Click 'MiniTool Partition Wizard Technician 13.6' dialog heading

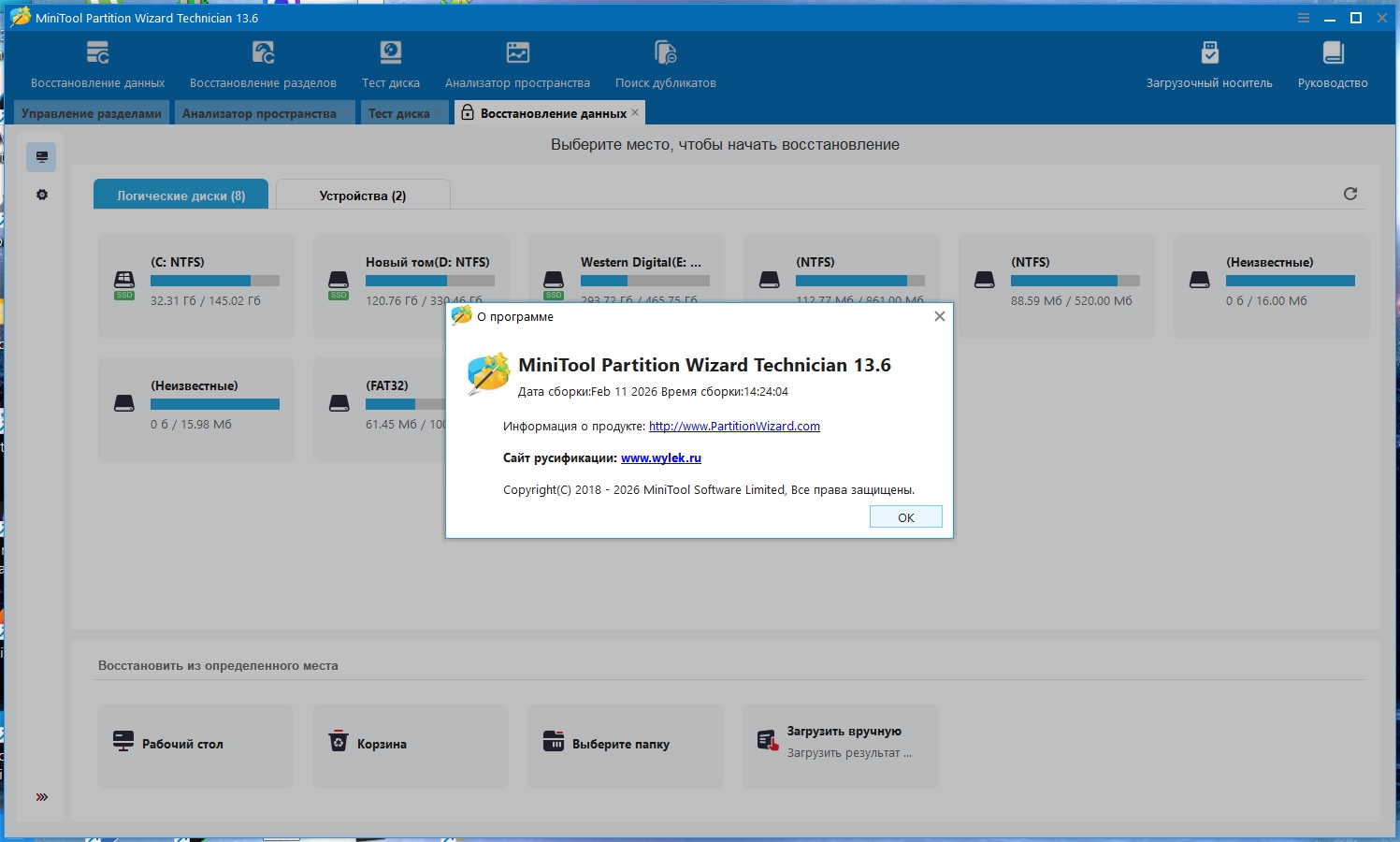(705, 365)
